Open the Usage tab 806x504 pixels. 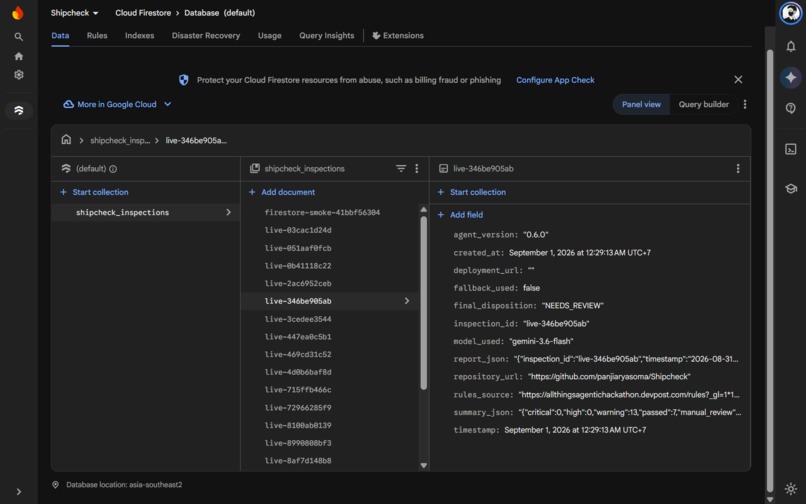(269, 35)
